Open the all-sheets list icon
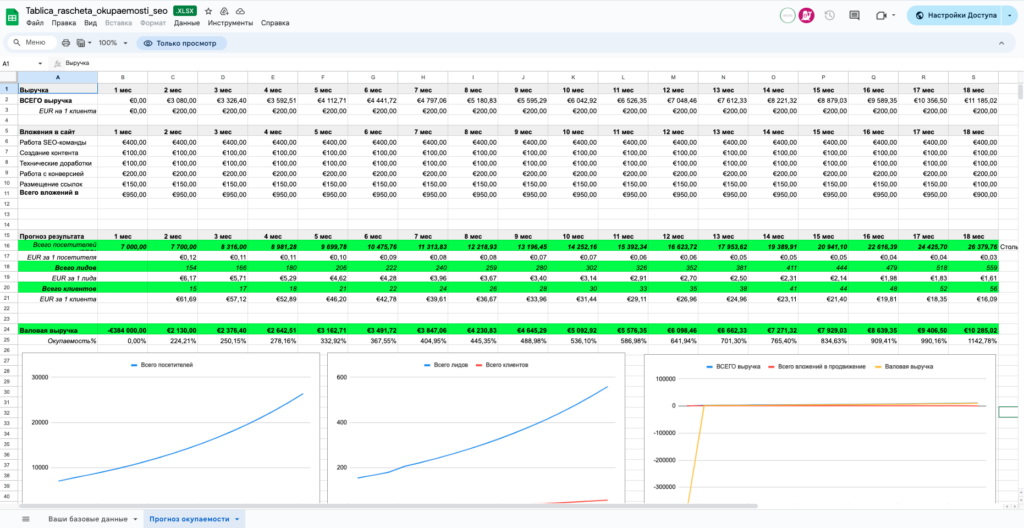This screenshot has width=1024, height=528. pos(25,519)
